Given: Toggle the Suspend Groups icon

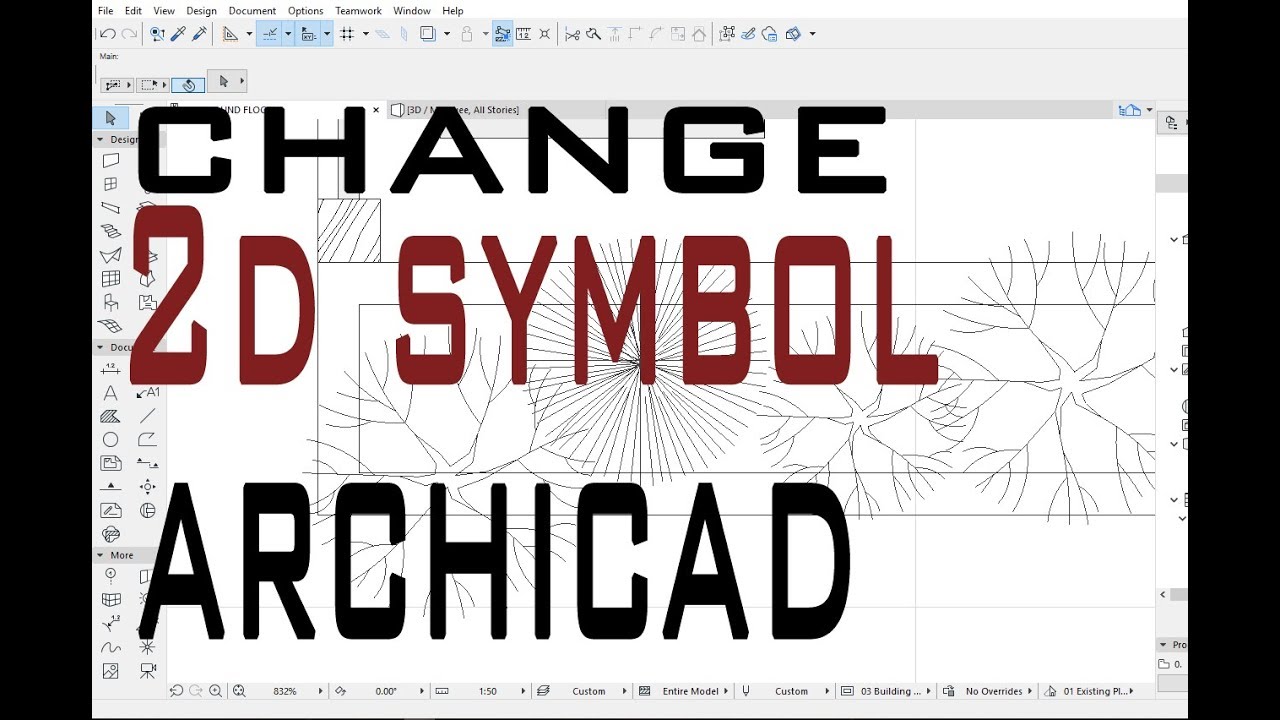Looking at the screenshot, I should [502, 34].
